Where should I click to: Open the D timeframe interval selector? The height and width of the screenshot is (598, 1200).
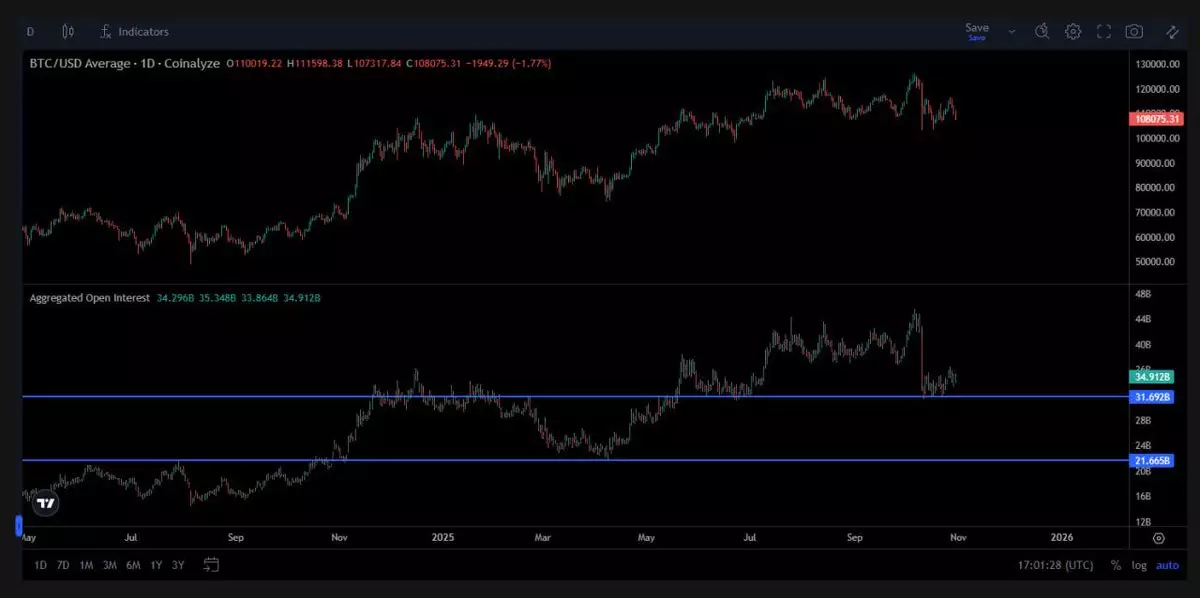click(30, 32)
